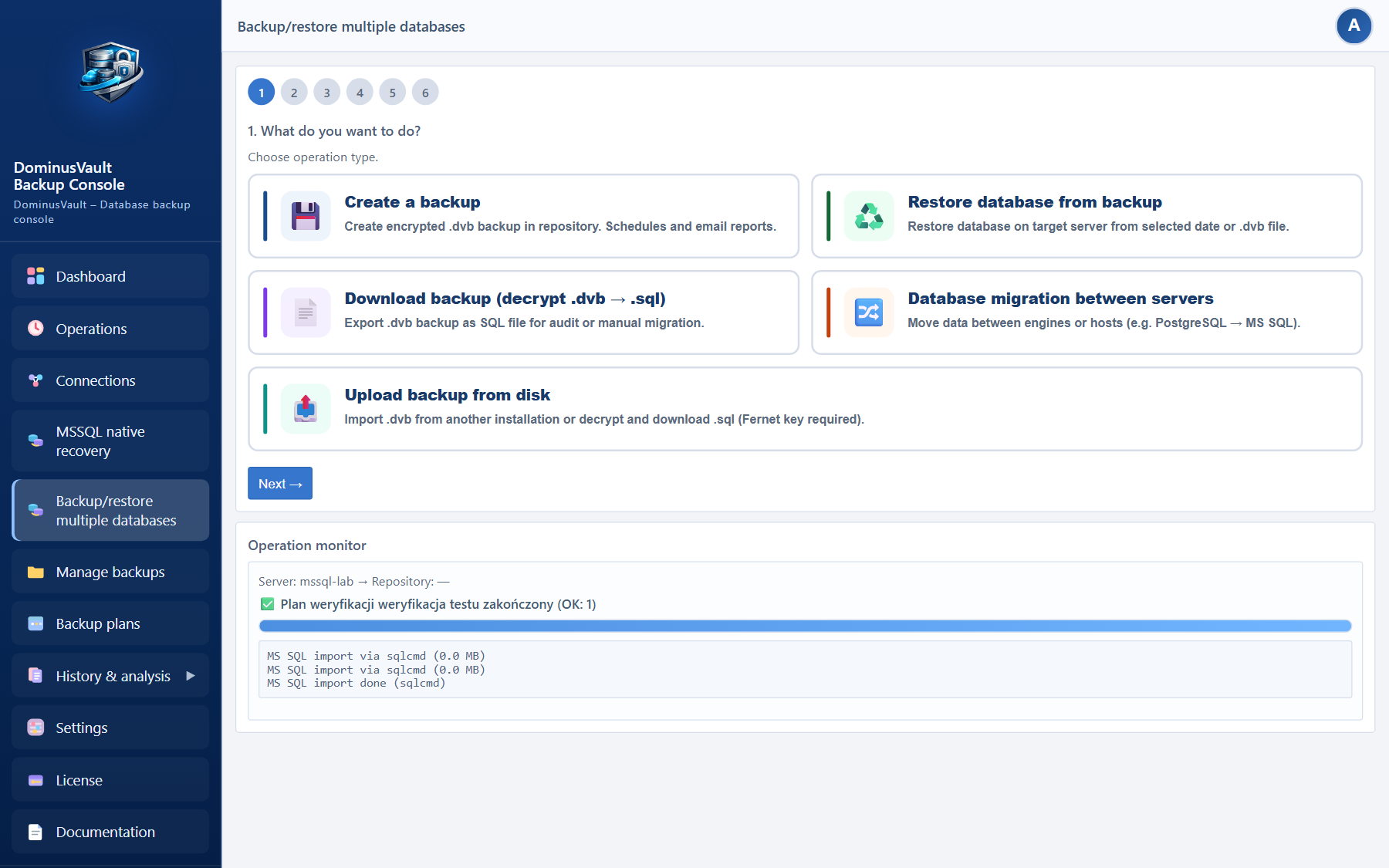Jump to wizard step 2

pyautogui.click(x=294, y=92)
